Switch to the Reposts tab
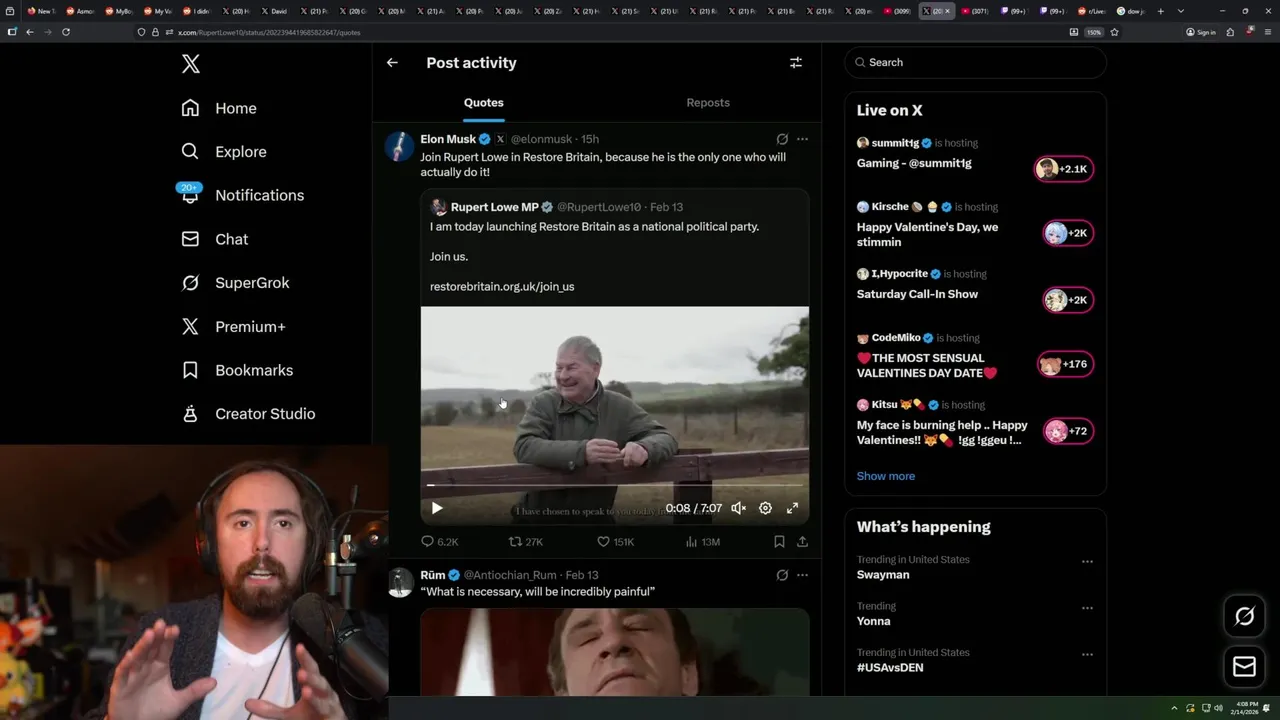Image resolution: width=1280 pixels, height=720 pixels. (x=708, y=103)
